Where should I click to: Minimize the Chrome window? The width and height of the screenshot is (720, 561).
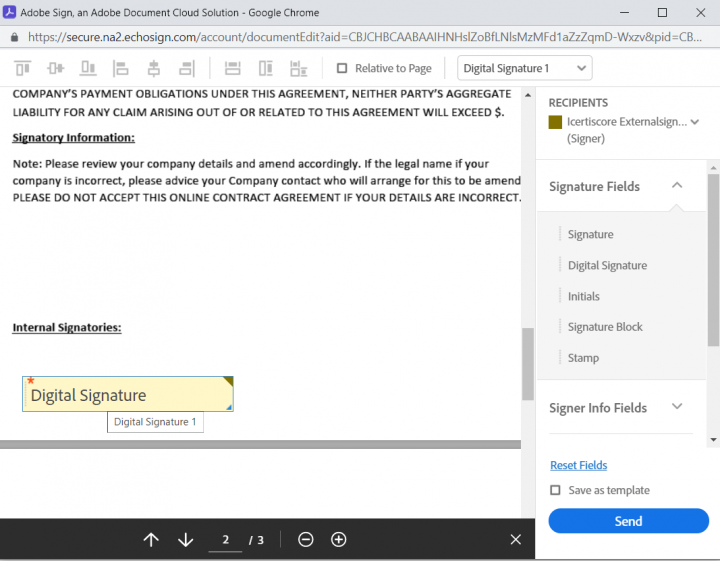624,13
